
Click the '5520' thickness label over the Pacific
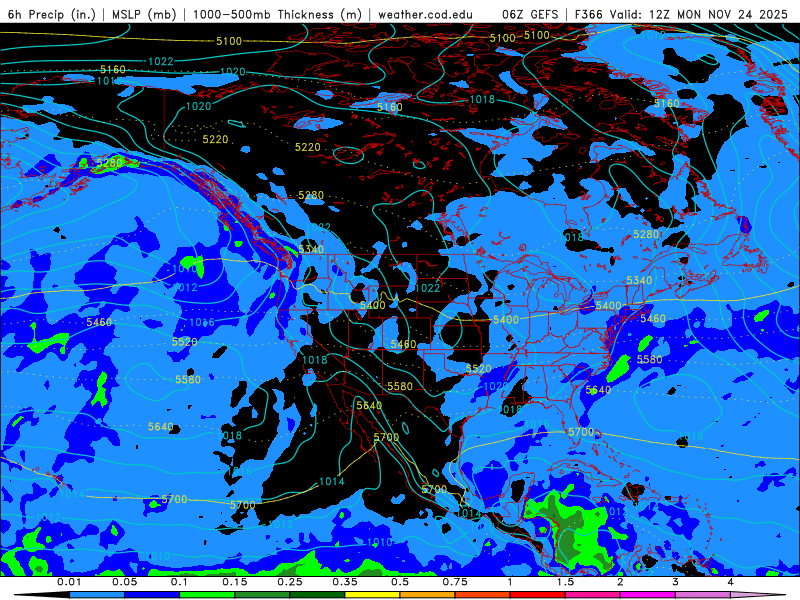point(184,342)
